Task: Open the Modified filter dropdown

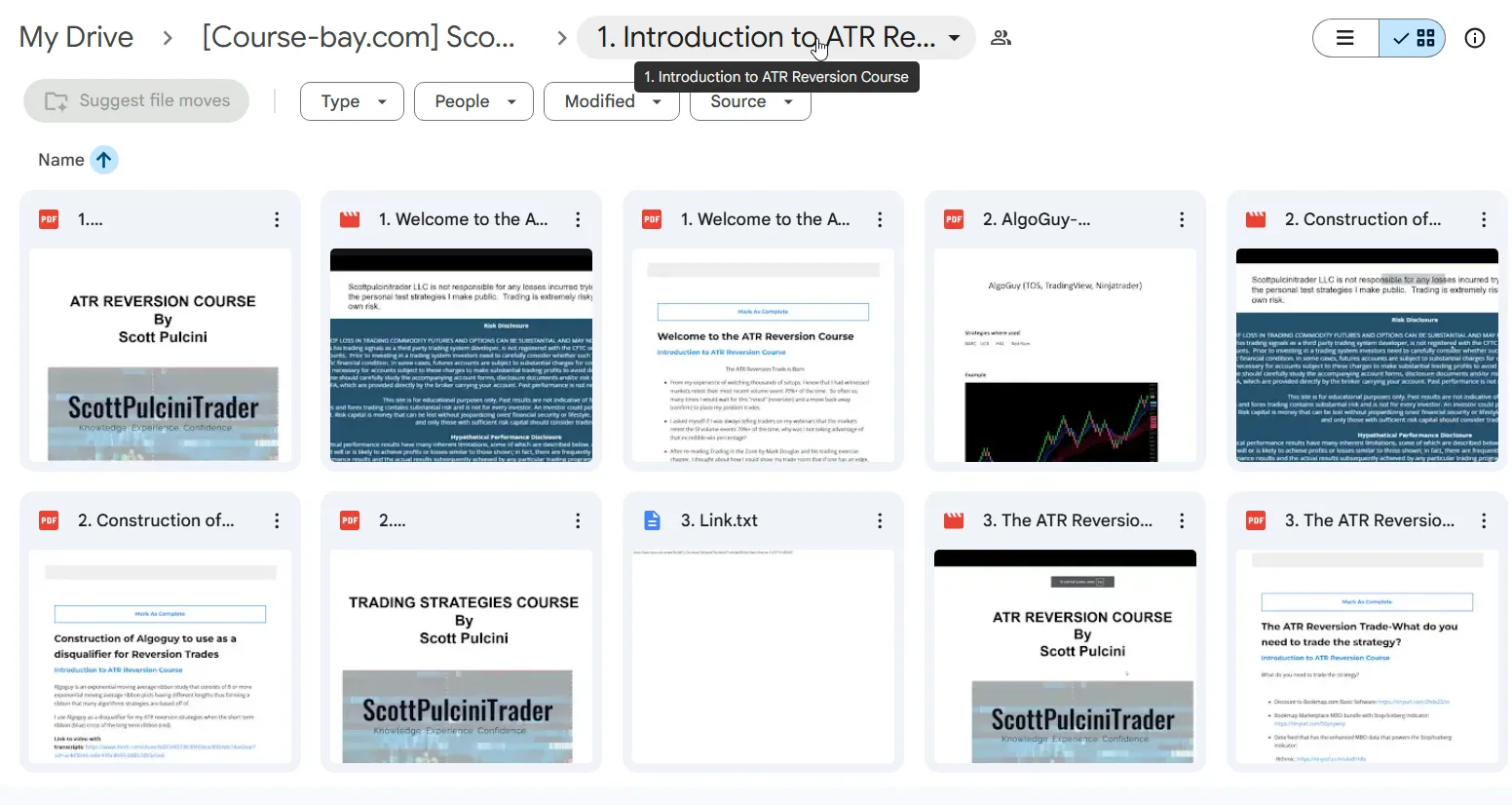Action: click(611, 101)
